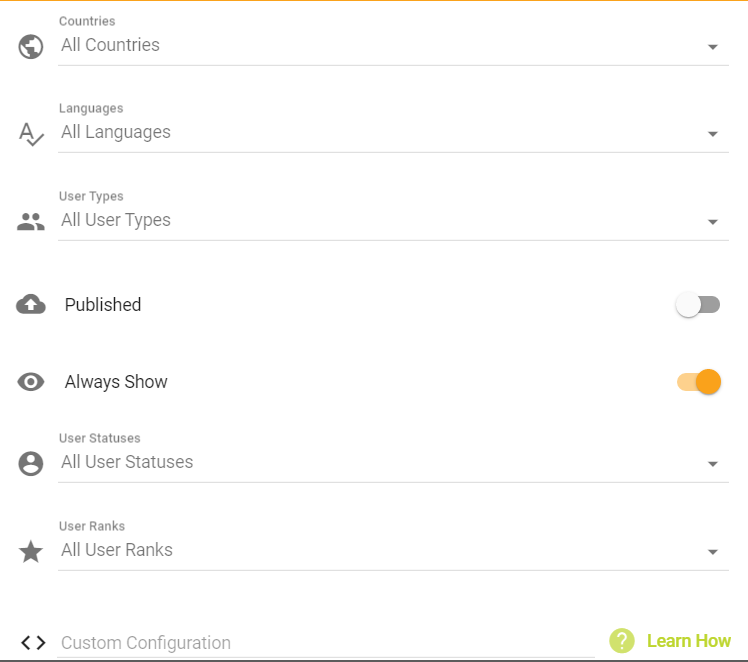Click the eye icon next to Always Show
Viewport: 748px width, 662px height.
point(31,382)
